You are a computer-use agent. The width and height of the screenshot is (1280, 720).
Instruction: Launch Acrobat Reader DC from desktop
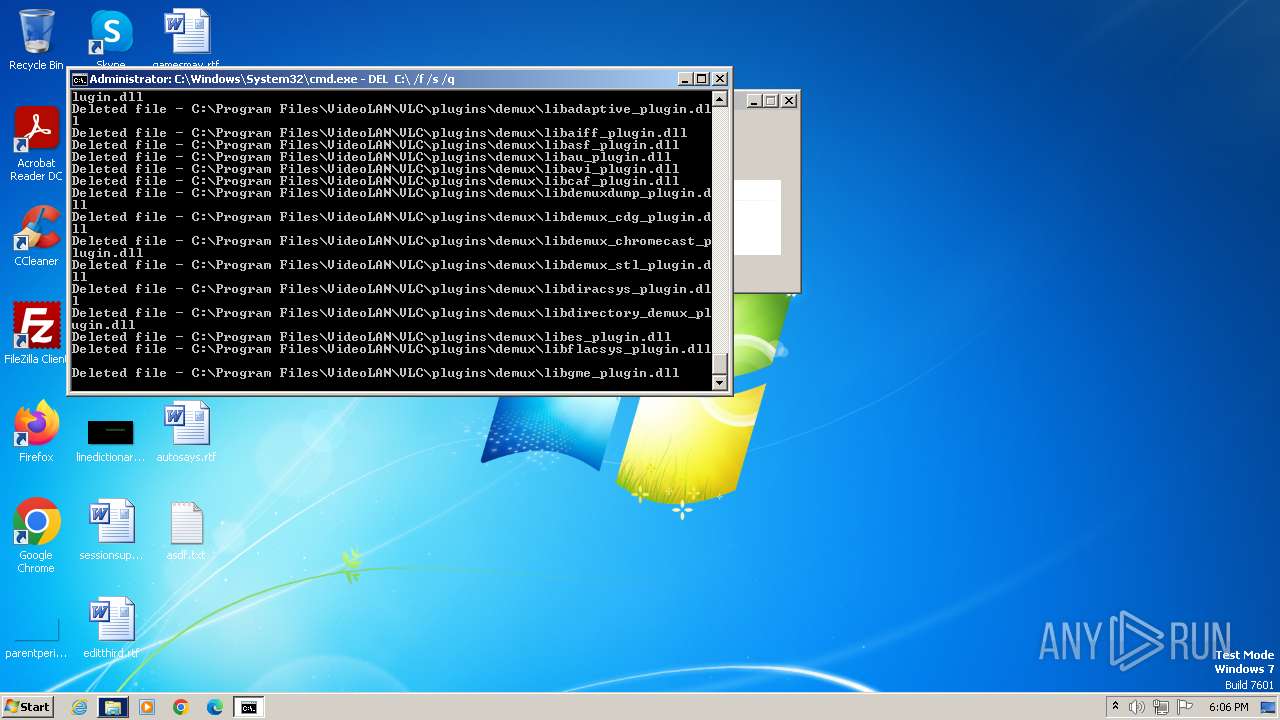(36, 145)
